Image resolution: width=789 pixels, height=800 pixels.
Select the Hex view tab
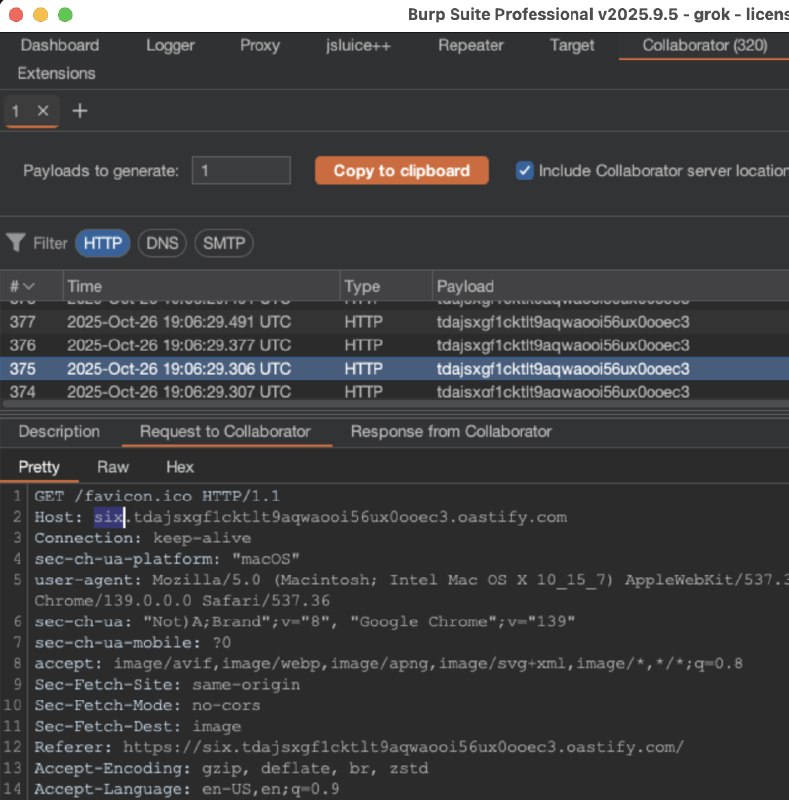tap(180, 467)
